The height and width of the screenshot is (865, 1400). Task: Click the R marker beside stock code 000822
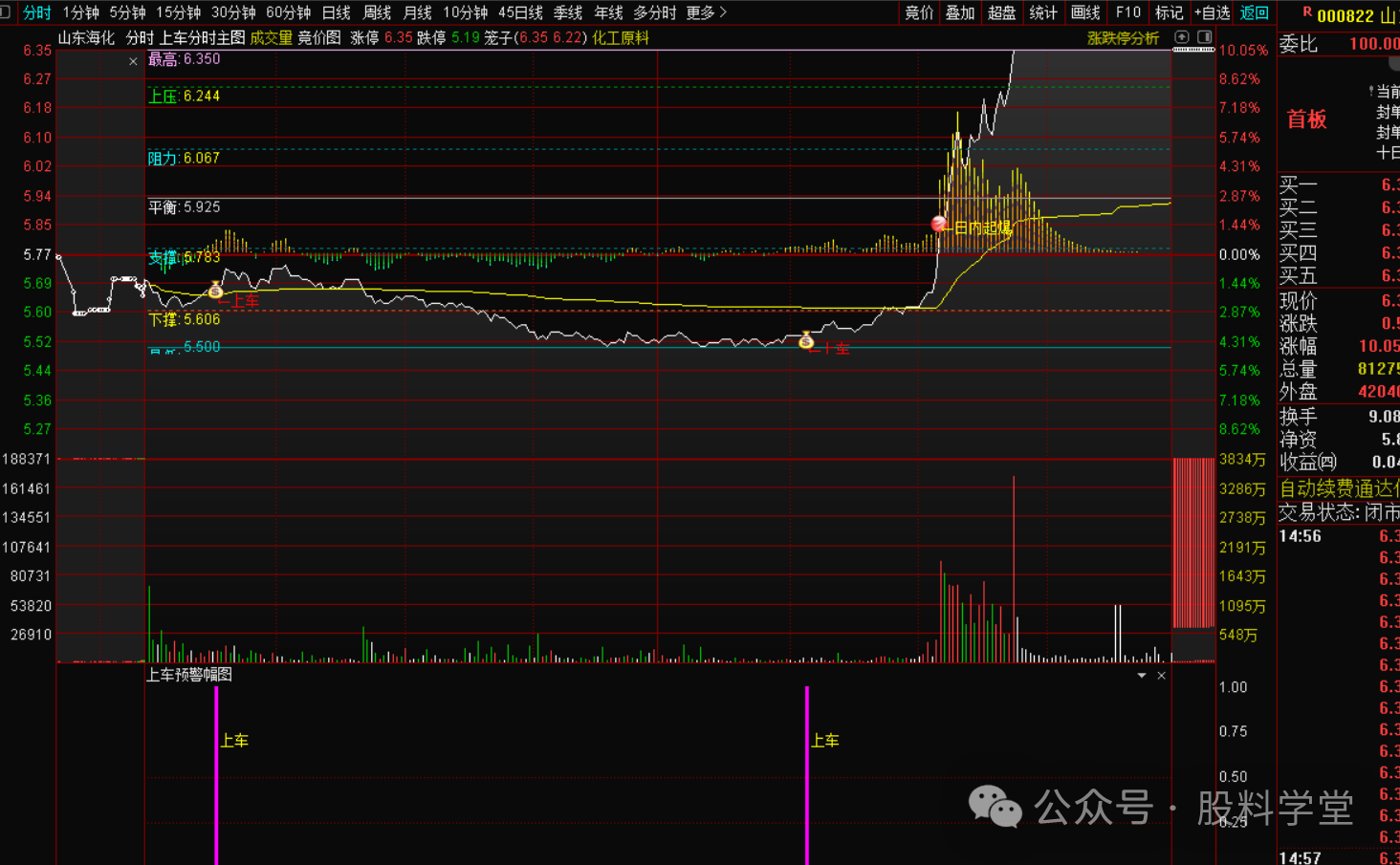point(1307,12)
